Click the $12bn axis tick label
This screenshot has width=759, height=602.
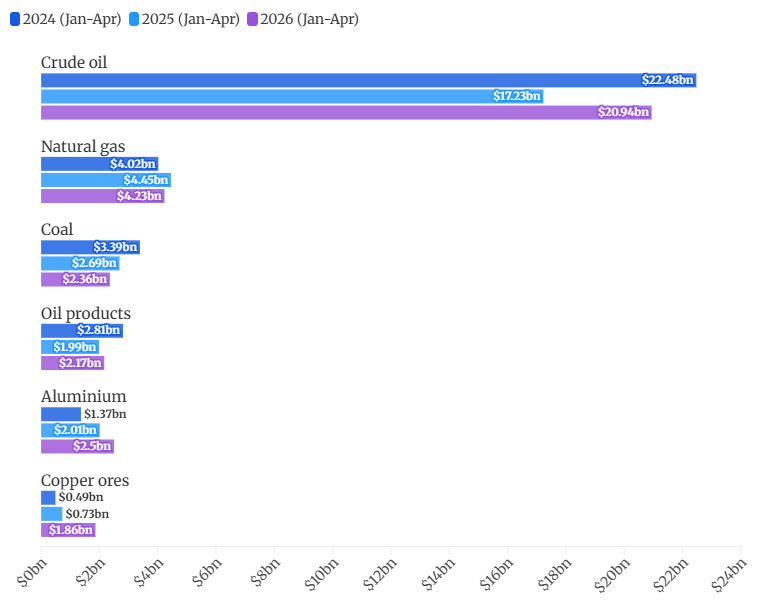point(380,573)
